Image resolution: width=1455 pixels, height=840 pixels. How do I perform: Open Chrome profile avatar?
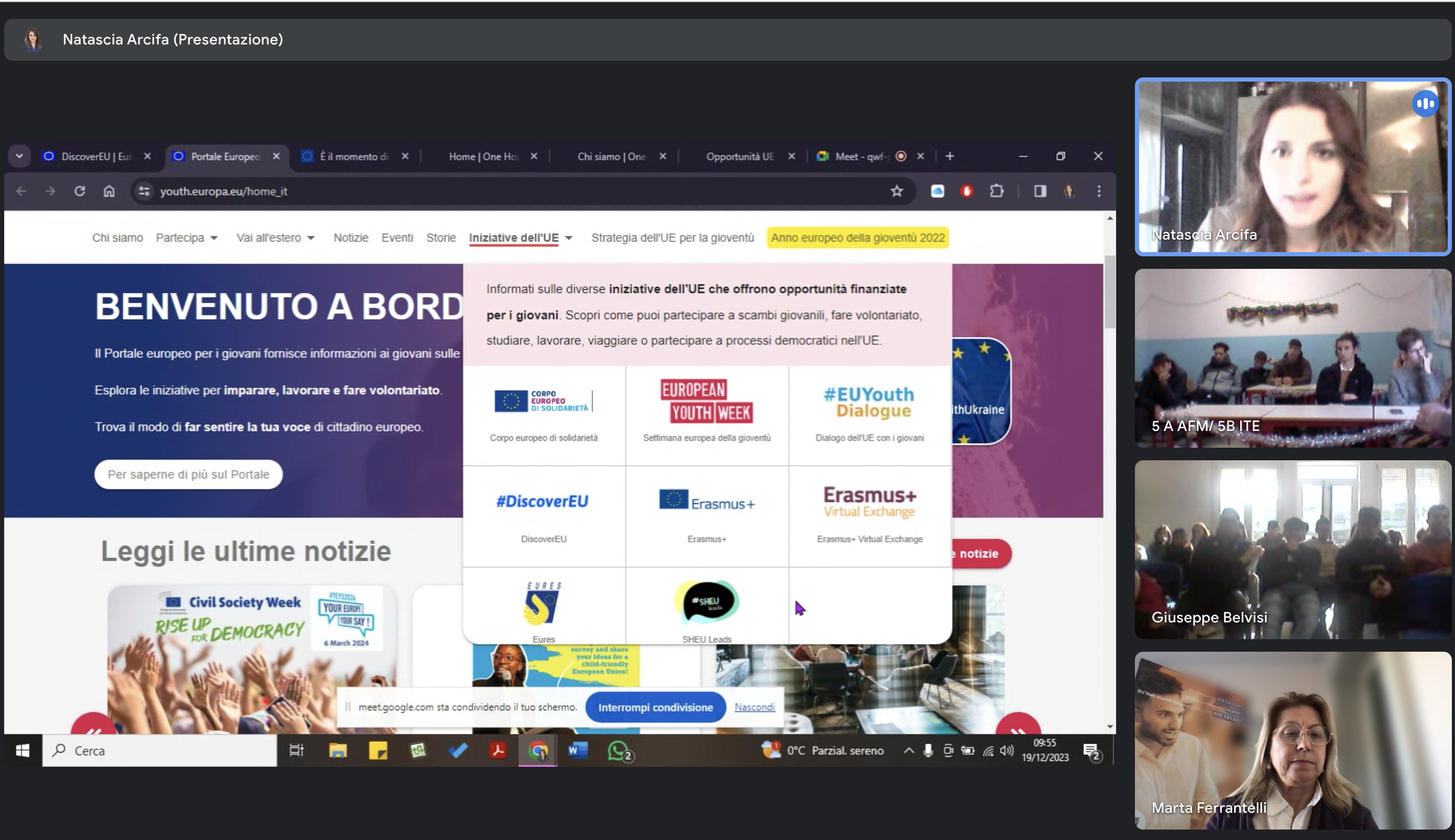1069,191
